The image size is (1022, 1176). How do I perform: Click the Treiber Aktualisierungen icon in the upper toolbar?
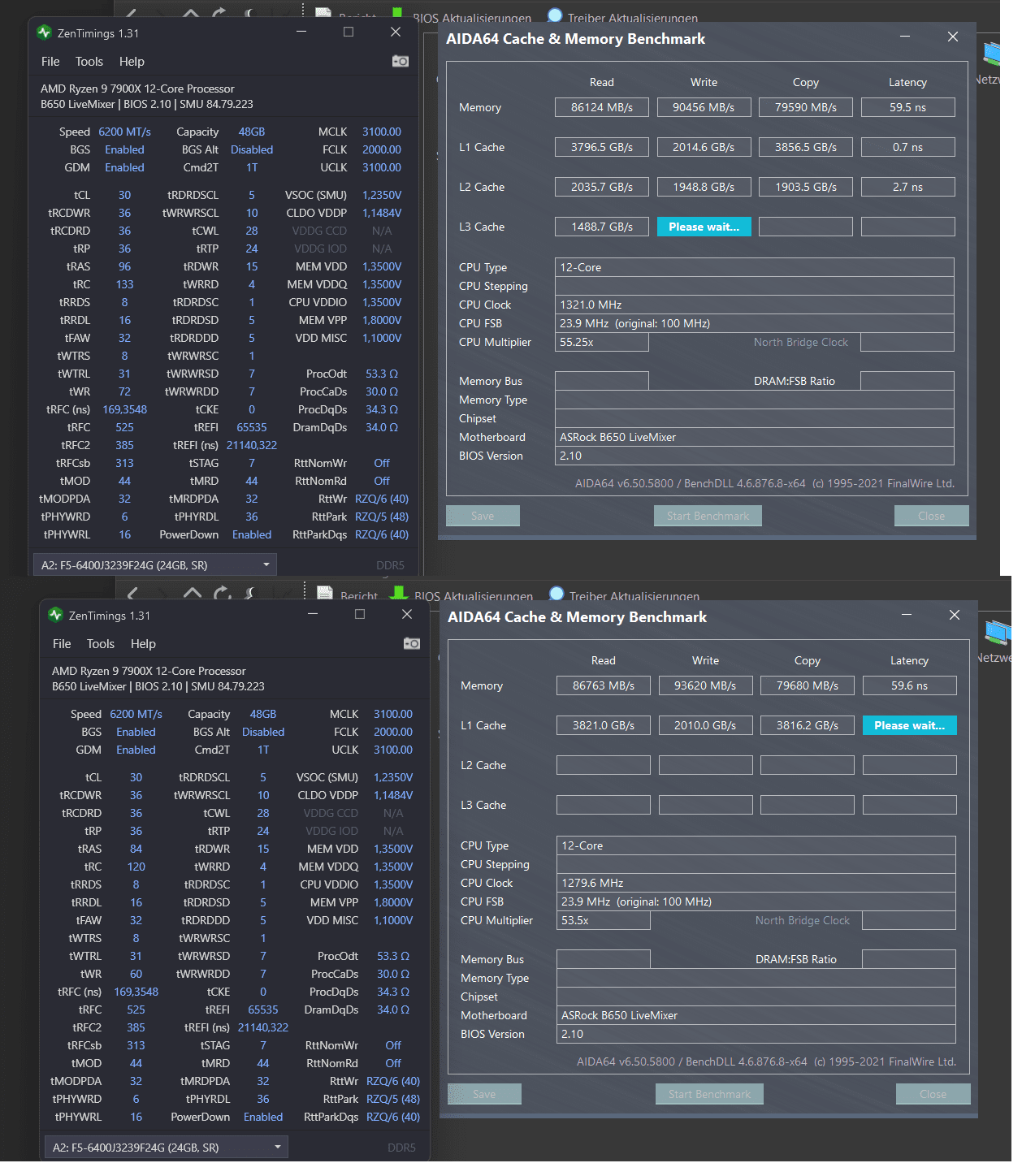coord(555,15)
